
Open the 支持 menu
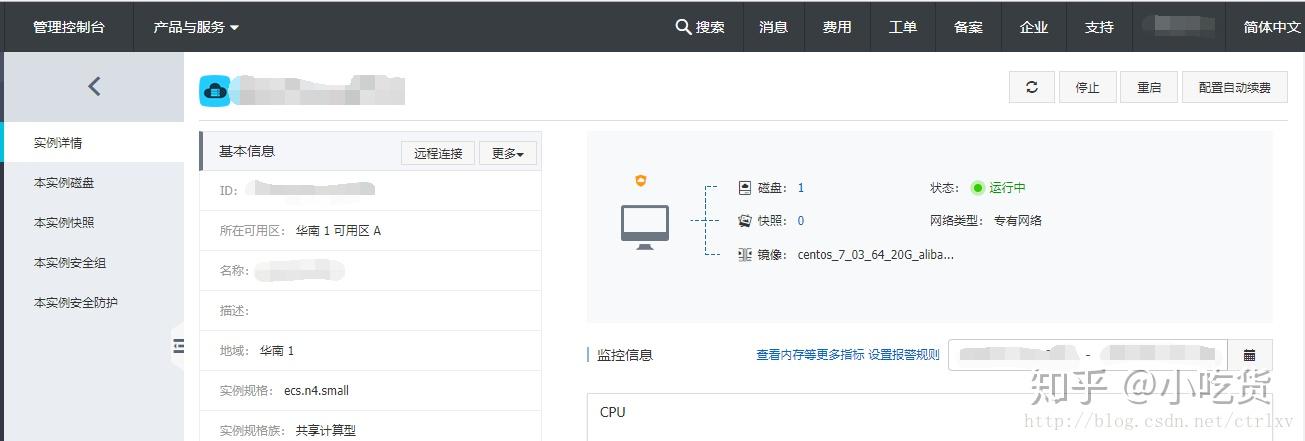point(1099,27)
